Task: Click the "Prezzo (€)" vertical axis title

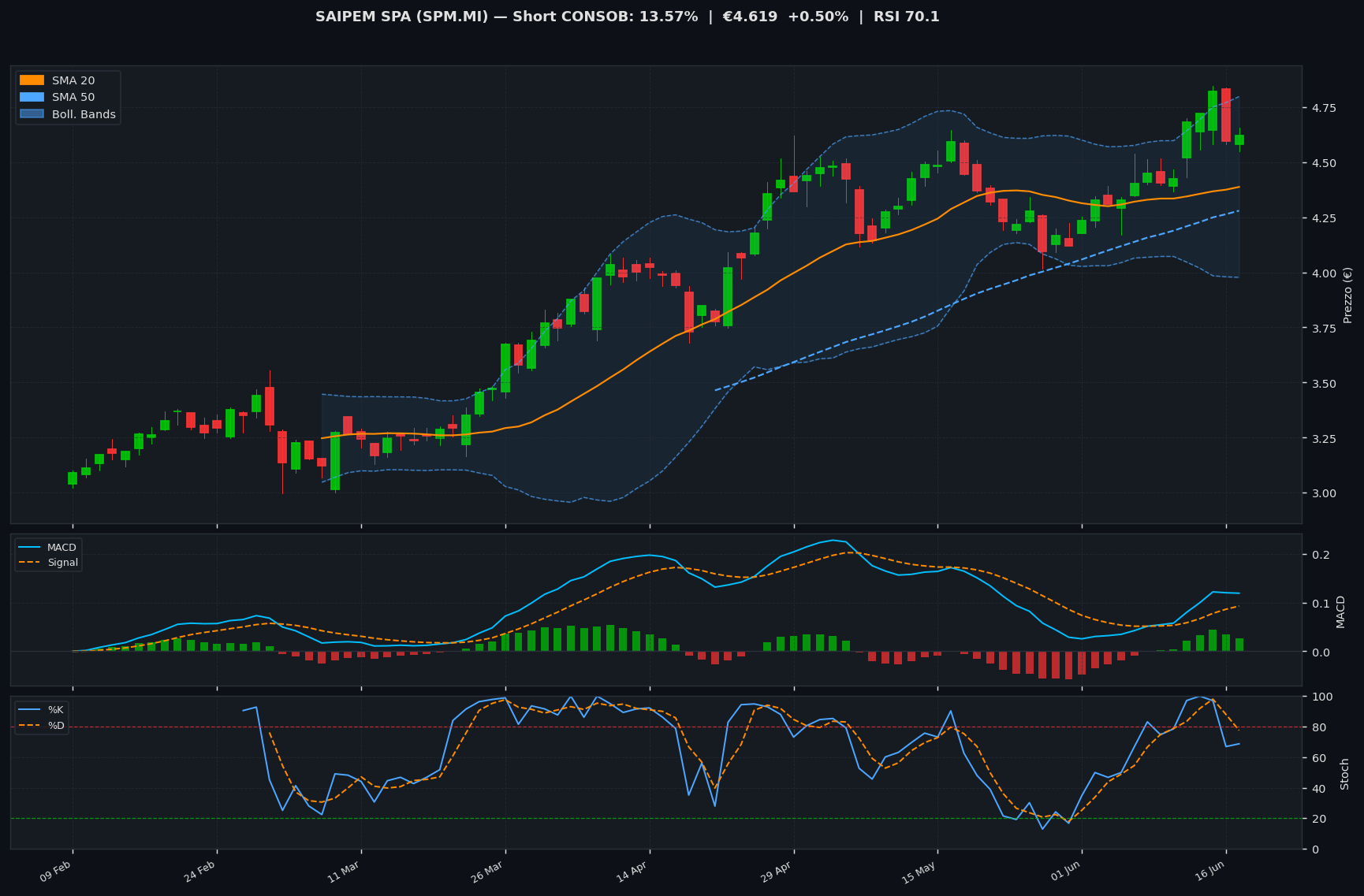Action: (1347, 295)
